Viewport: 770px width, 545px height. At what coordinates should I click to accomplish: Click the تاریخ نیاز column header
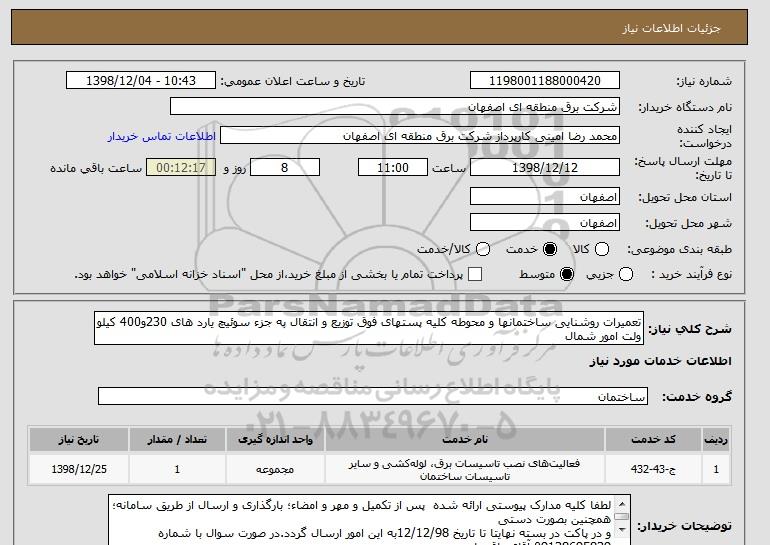(79, 439)
